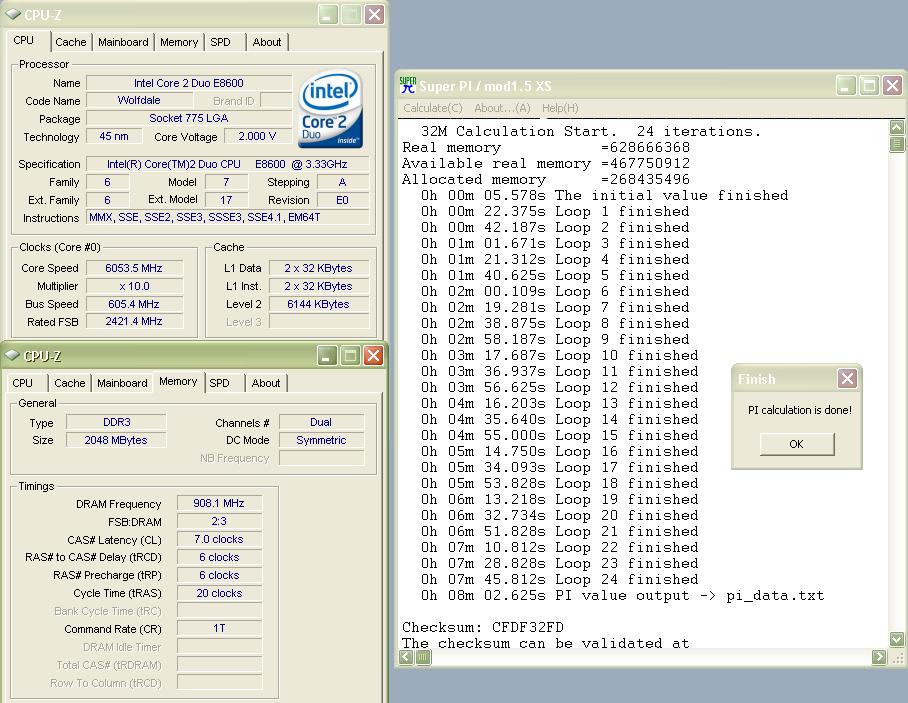This screenshot has height=703, width=908.
Task: Click the memory Type value 'DDR3'
Action: [116, 422]
